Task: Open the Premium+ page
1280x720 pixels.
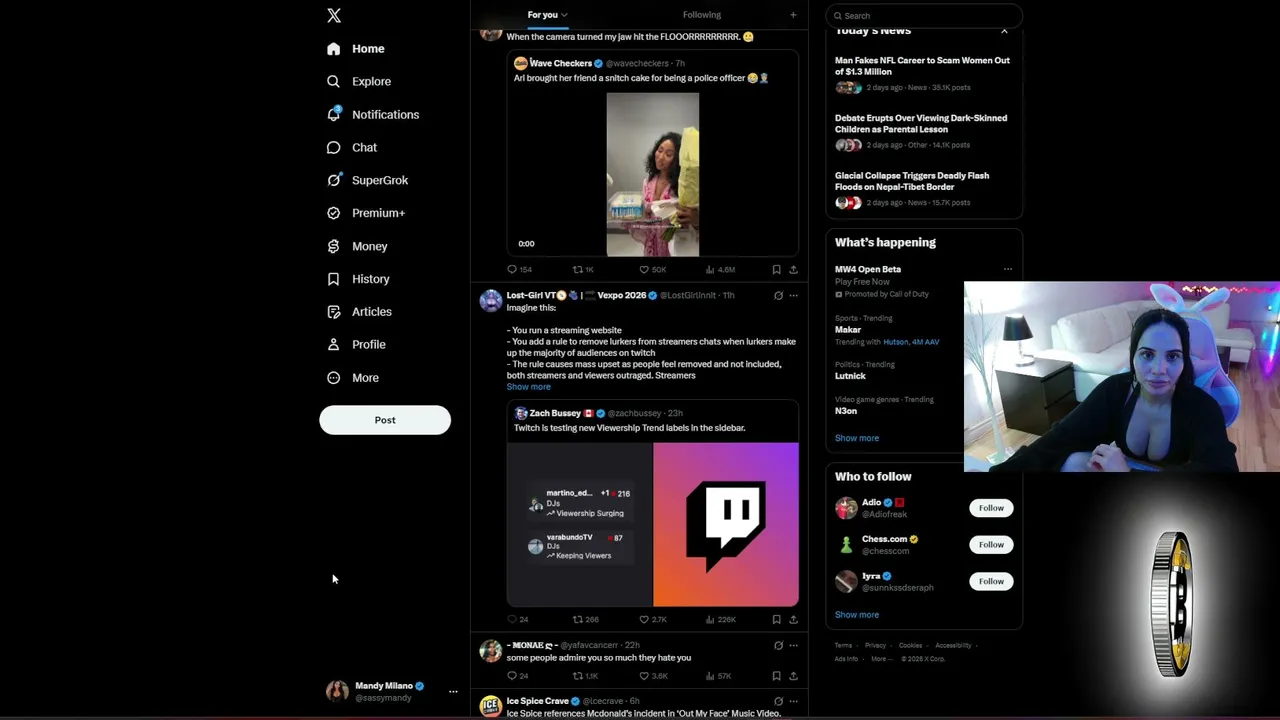Action: 366,213
